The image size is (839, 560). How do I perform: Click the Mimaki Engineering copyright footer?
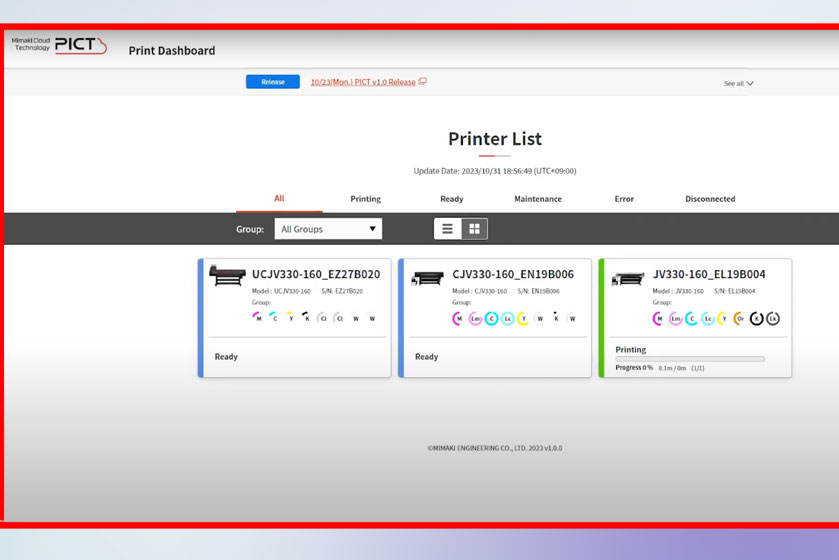495,448
